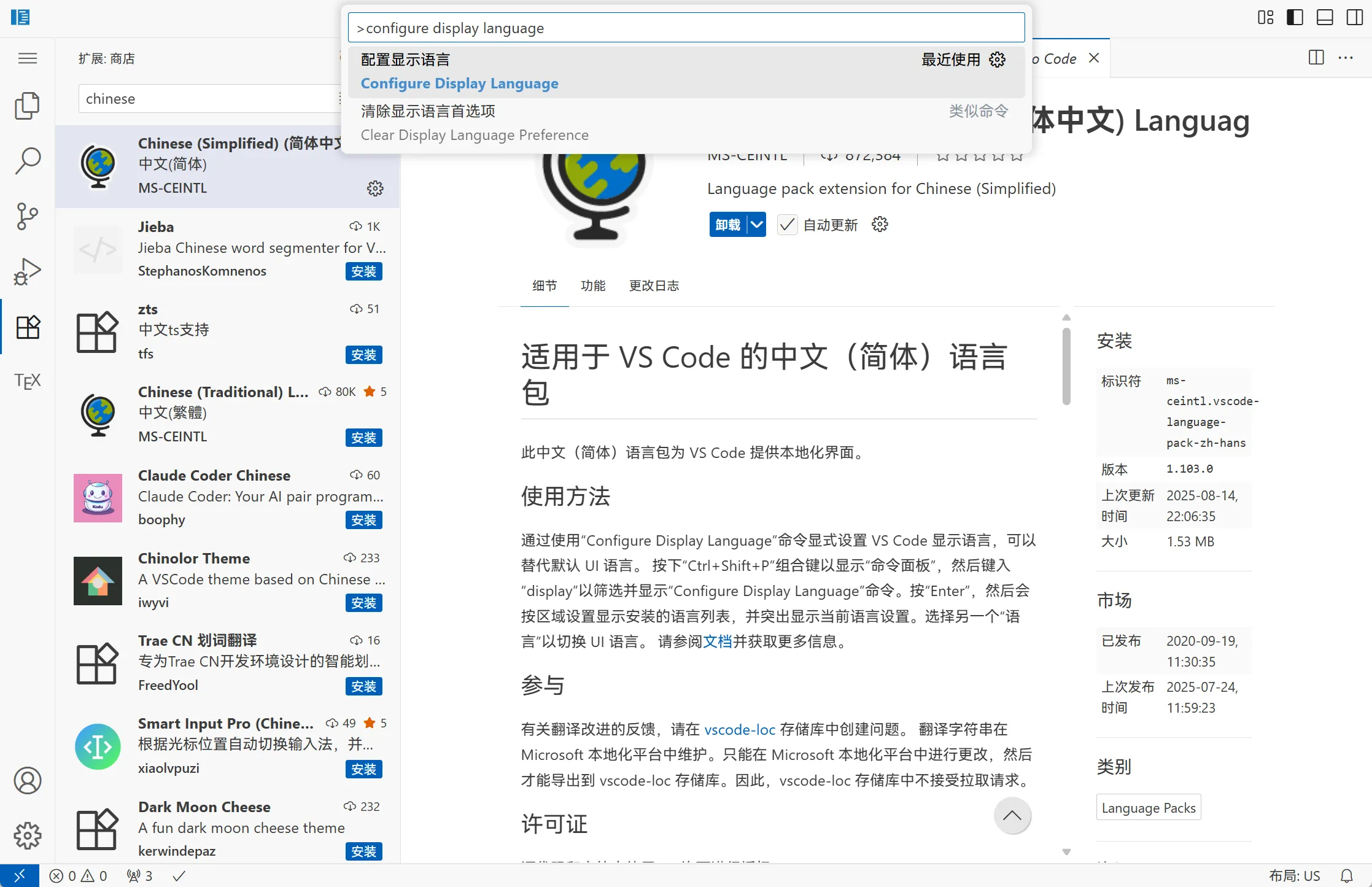
Task: Open the Explorer view icon
Action: point(27,106)
